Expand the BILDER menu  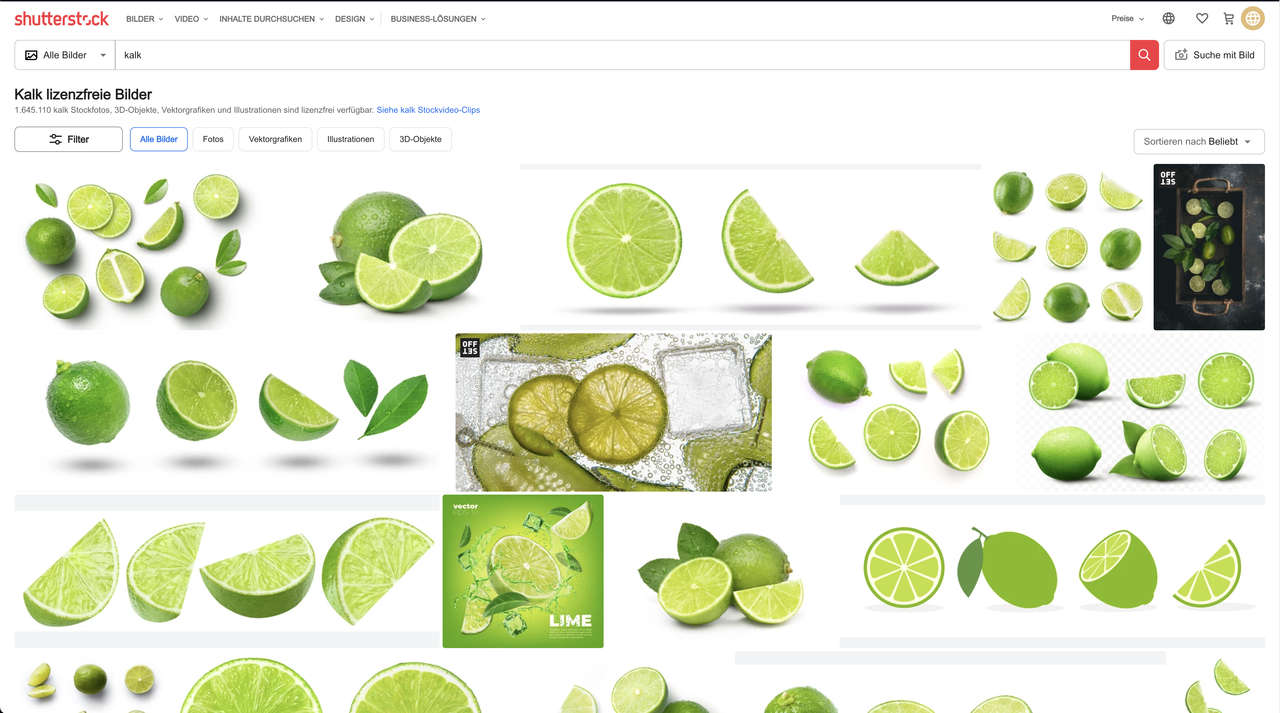(145, 19)
